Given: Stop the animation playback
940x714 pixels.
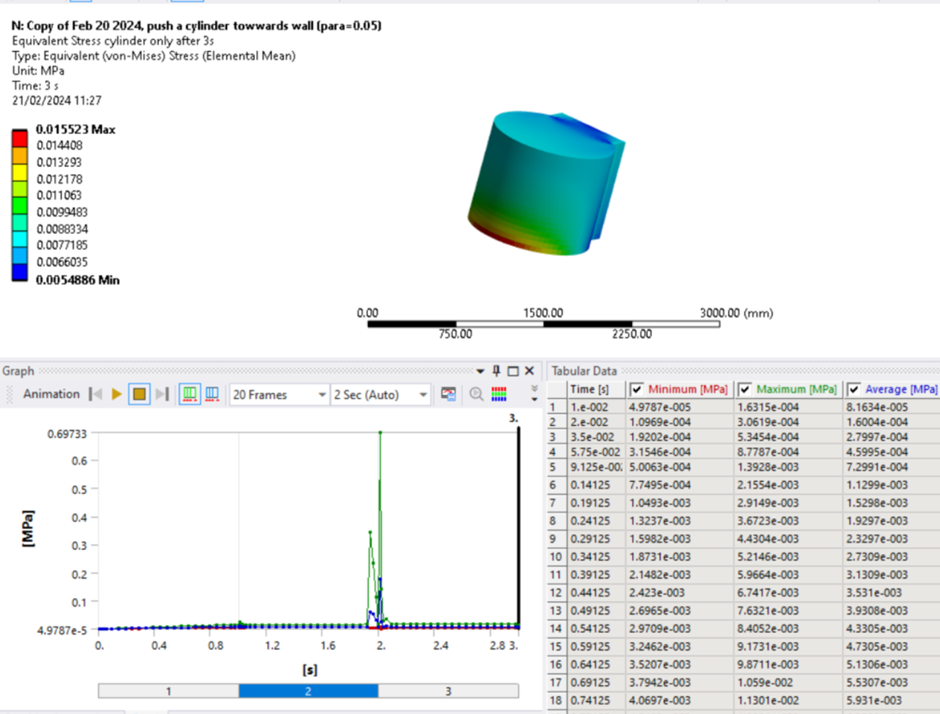Looking at the screenshot, I should pyautogui.click(x=139, y=394).
